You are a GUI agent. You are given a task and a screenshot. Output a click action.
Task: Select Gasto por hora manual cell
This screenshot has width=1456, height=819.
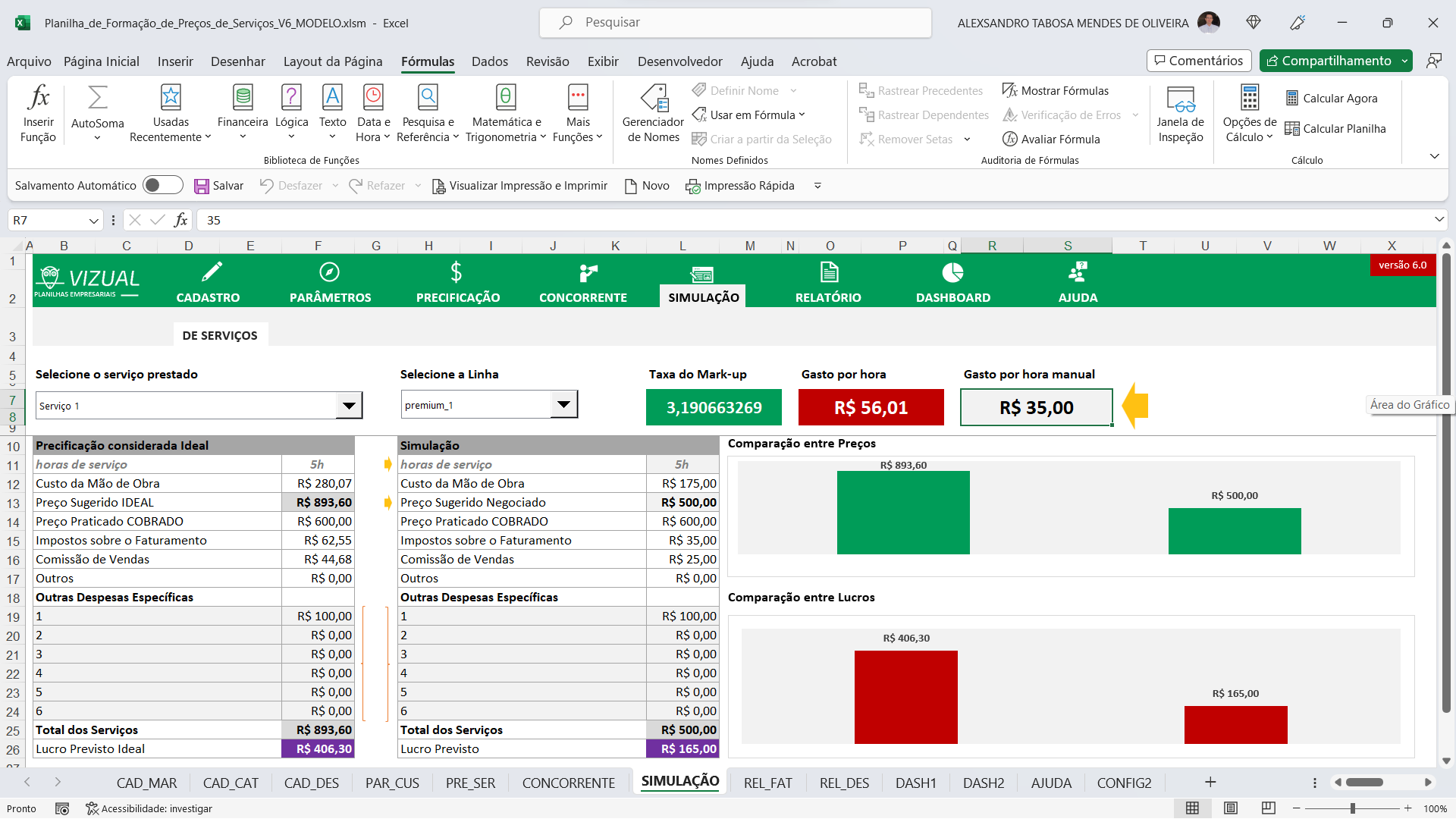pos(1036,407)
